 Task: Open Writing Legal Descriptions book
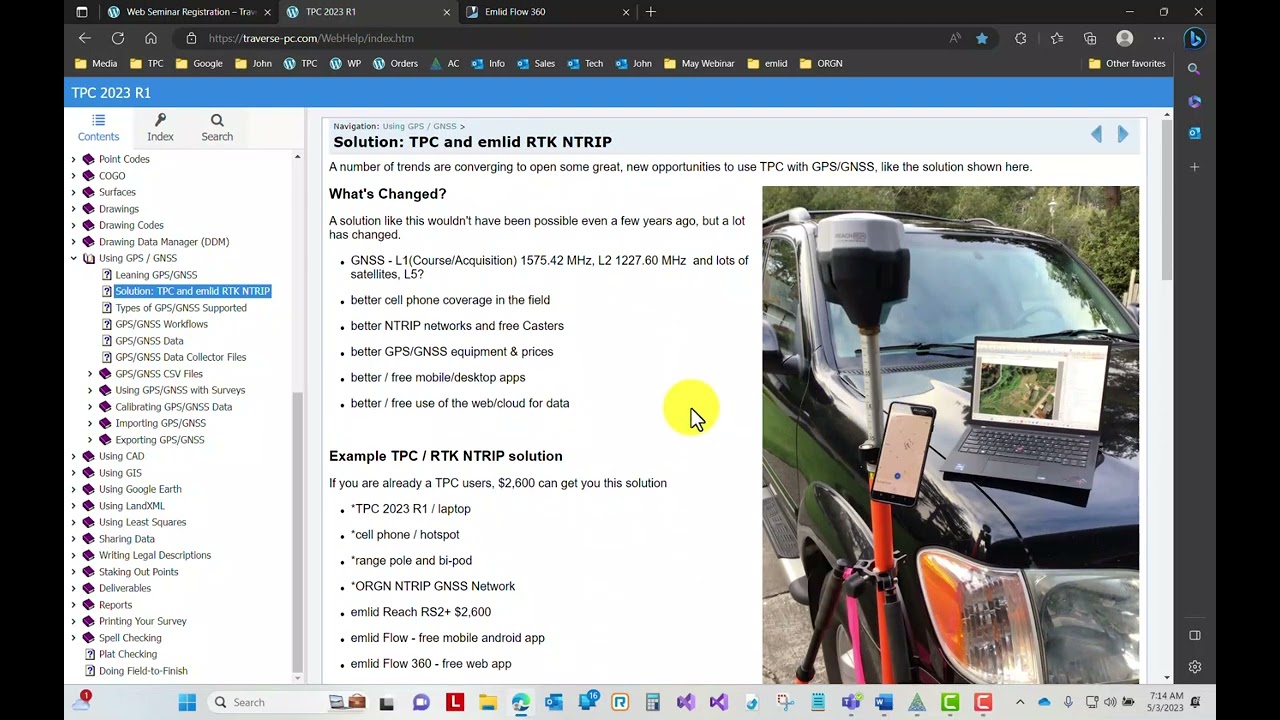coord(155,555)
